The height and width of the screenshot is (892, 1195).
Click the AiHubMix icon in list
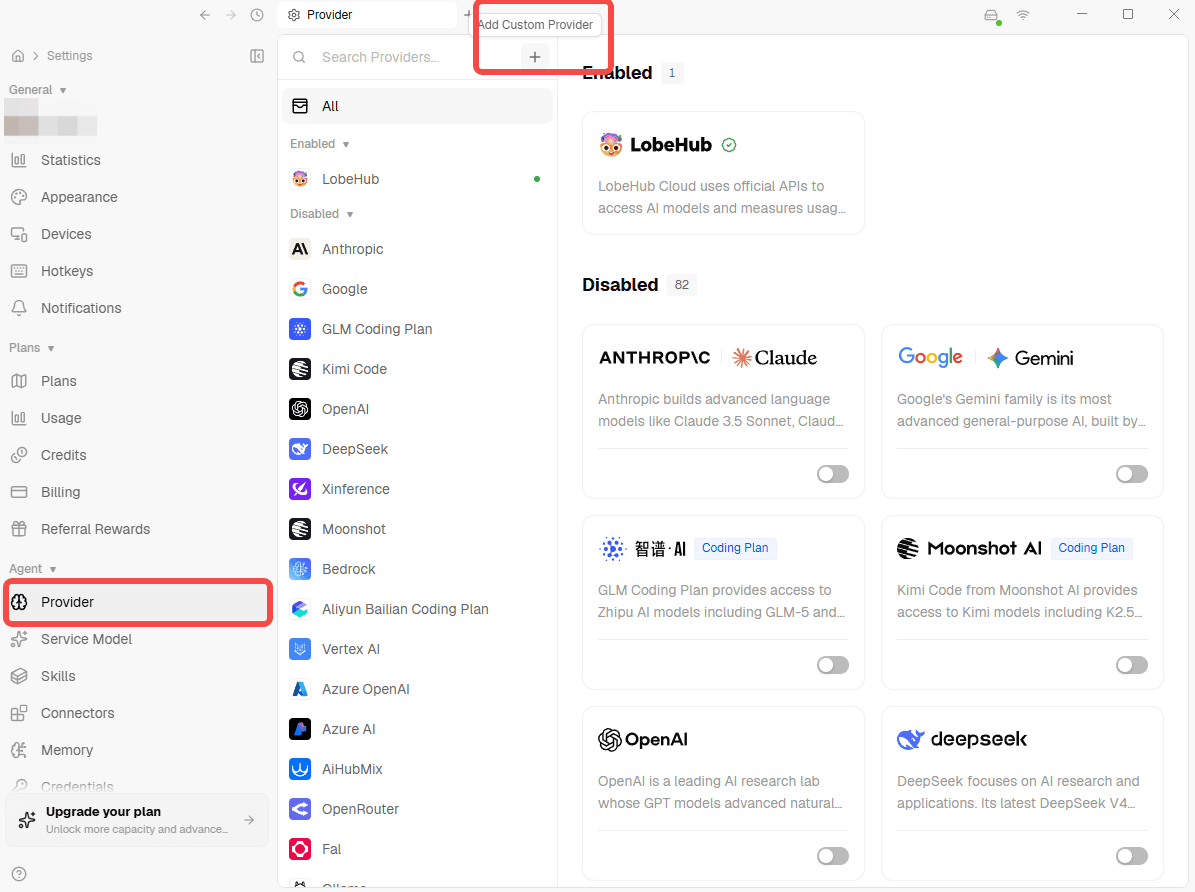(300, 769)
